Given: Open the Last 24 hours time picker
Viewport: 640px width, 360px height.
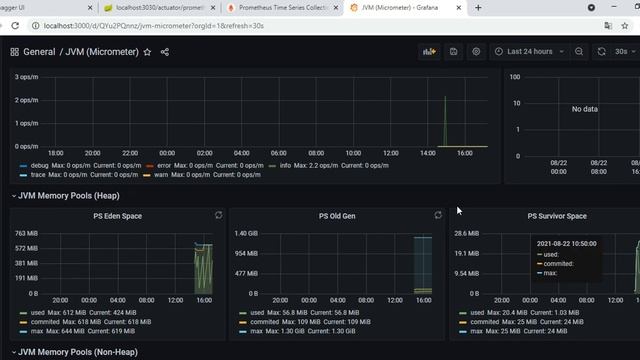Looking at the screenshot, I should (530, 51).
